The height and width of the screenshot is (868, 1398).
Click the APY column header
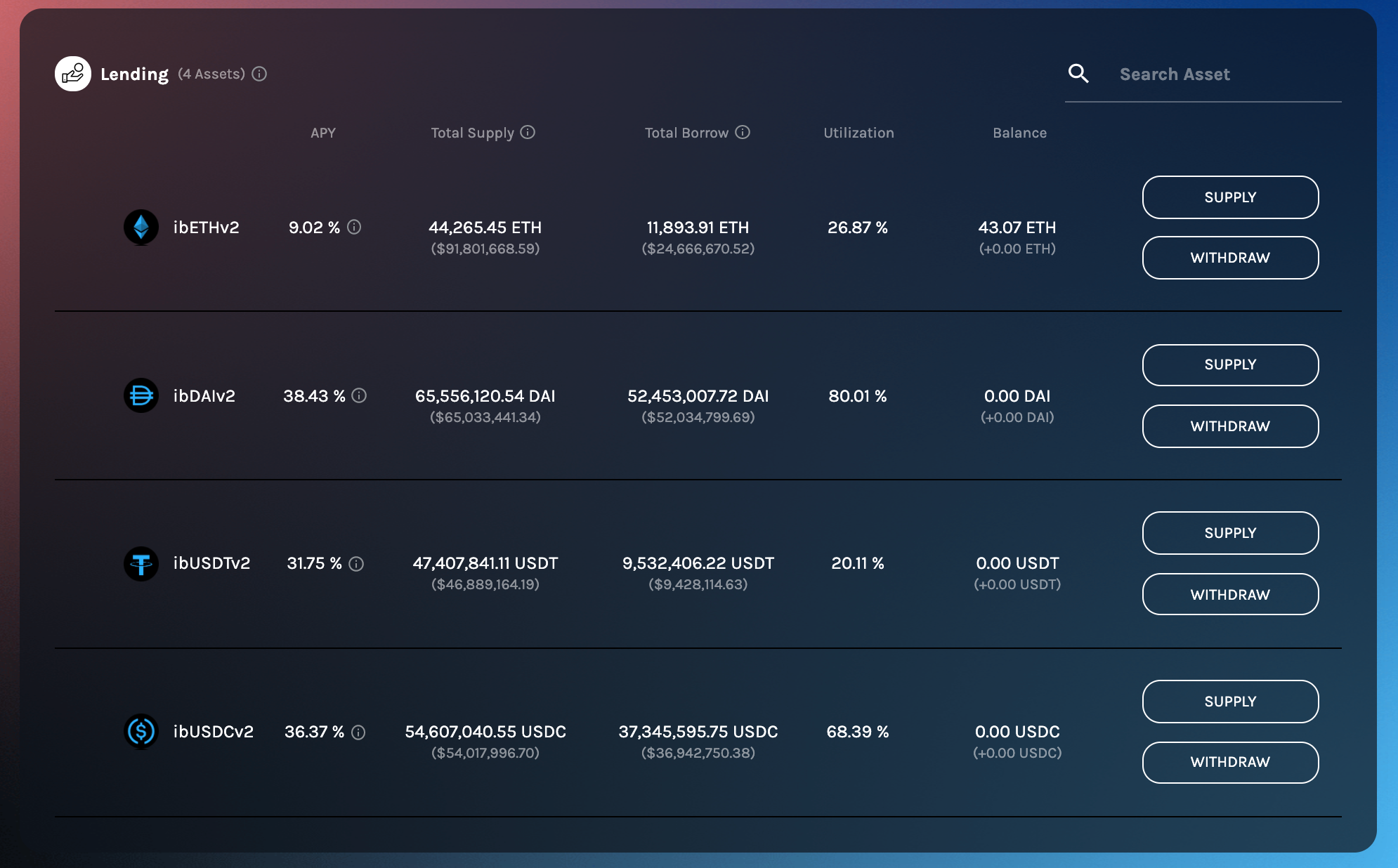[323, 133]
